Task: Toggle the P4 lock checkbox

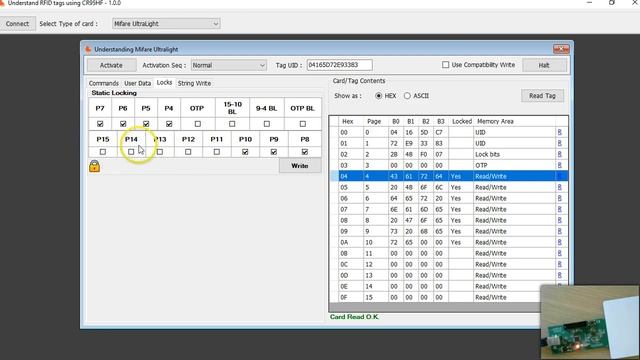Action: coord(169,124)
